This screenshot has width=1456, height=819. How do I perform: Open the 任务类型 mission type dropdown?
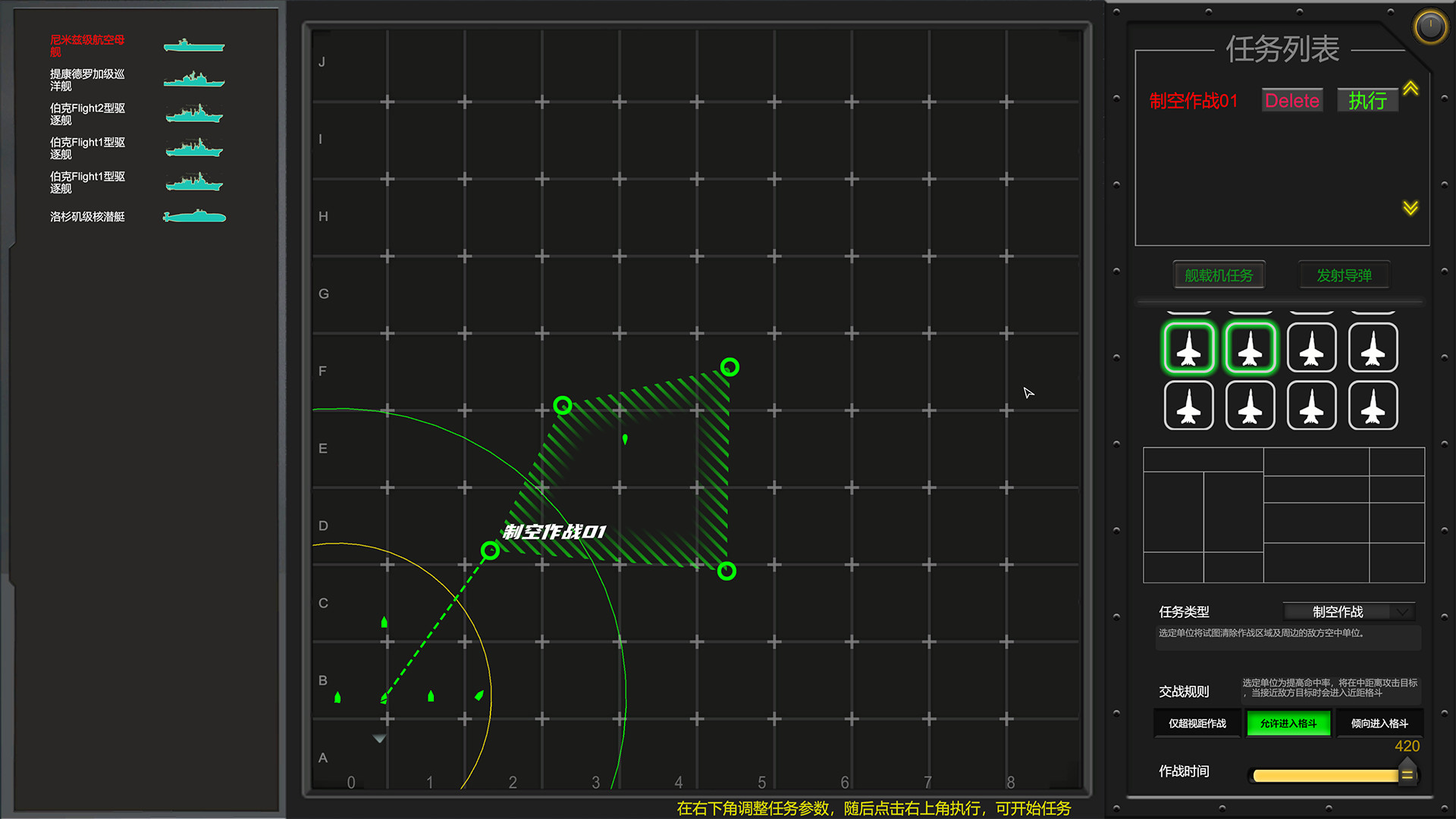[x=1348, y=611]
